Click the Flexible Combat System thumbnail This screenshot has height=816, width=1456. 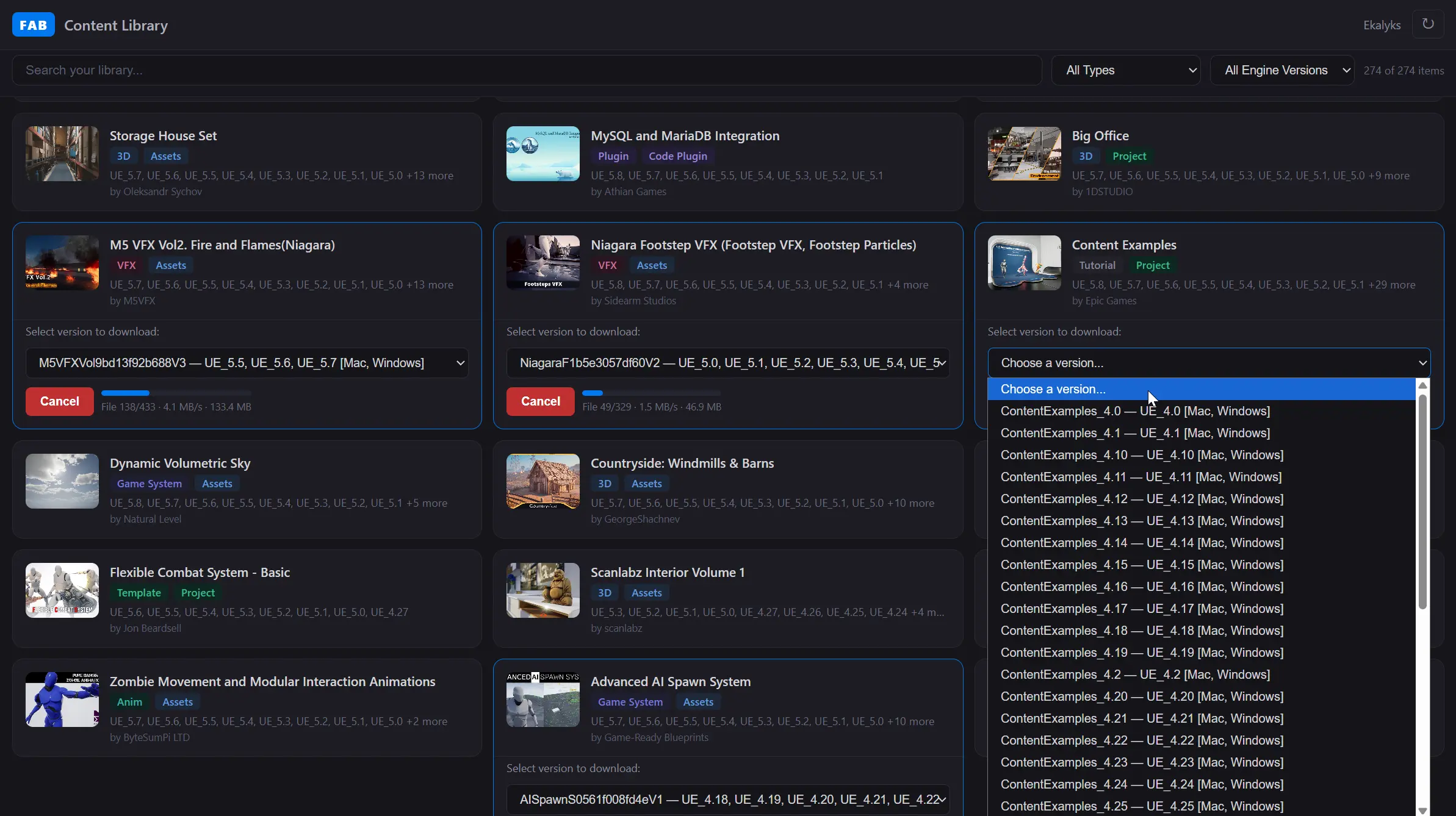click(x=62, y=590)
